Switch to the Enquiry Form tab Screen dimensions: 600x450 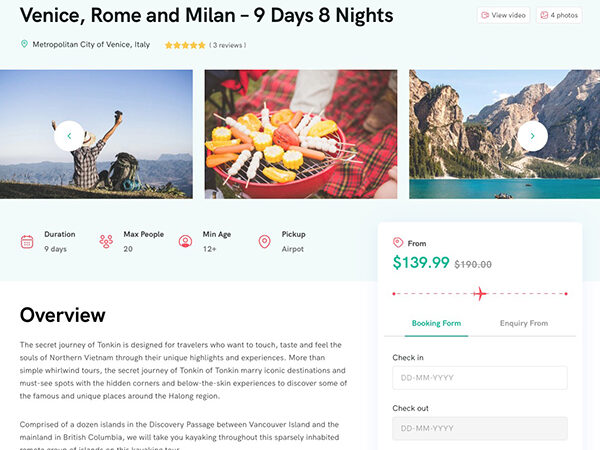(524, 323)
